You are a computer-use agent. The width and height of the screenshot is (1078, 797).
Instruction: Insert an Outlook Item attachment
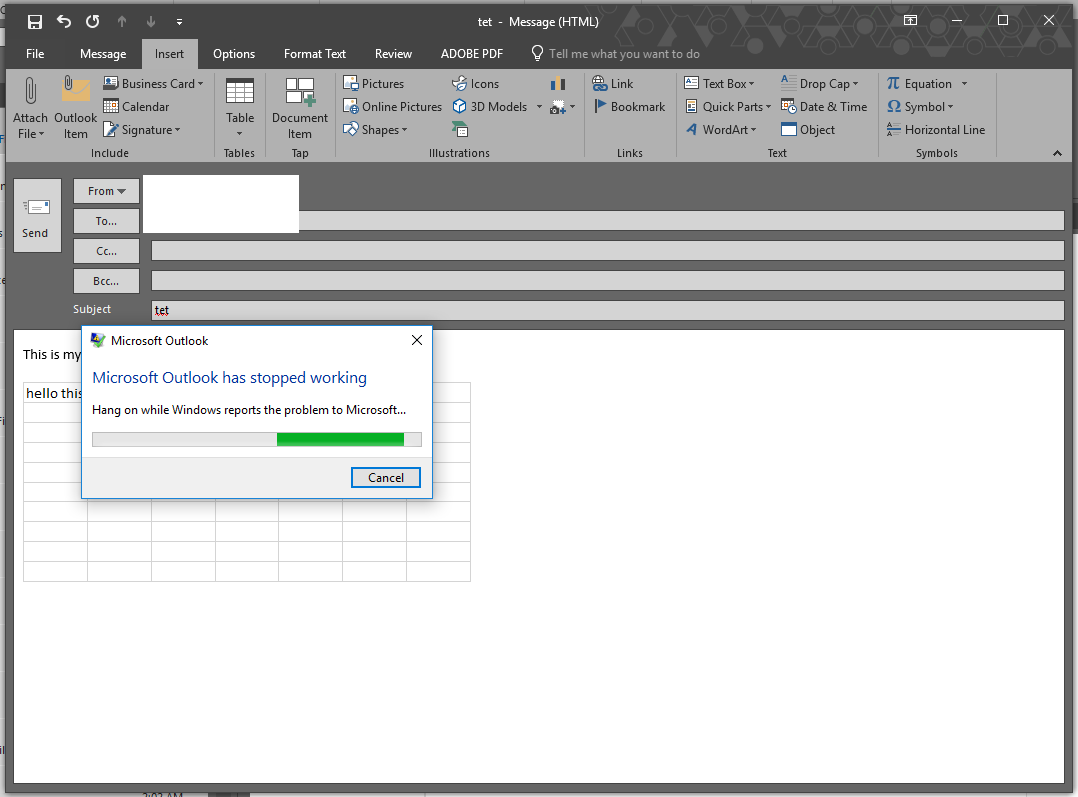(76, 108)
